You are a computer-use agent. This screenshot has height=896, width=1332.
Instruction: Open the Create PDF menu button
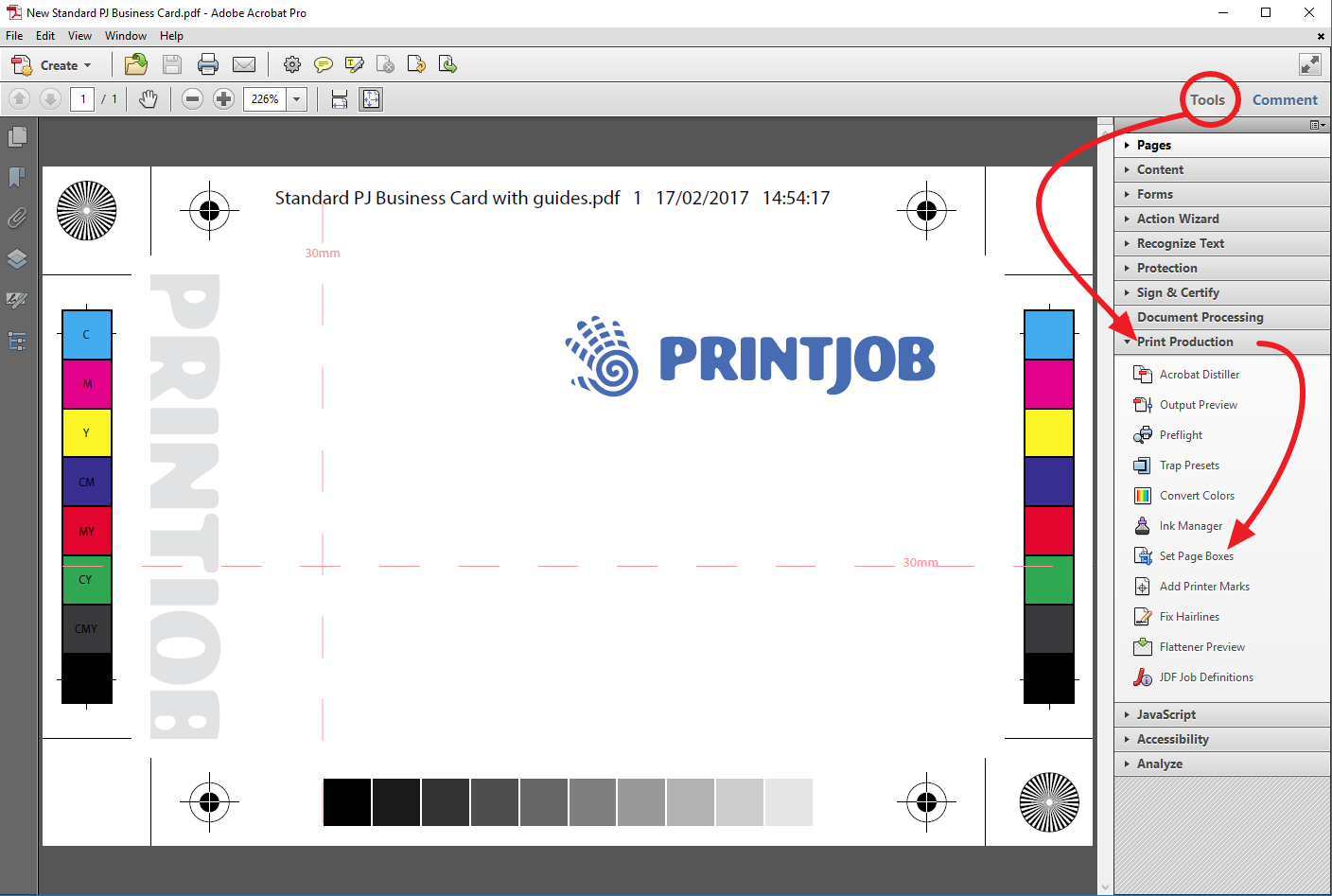pos(52,65)
